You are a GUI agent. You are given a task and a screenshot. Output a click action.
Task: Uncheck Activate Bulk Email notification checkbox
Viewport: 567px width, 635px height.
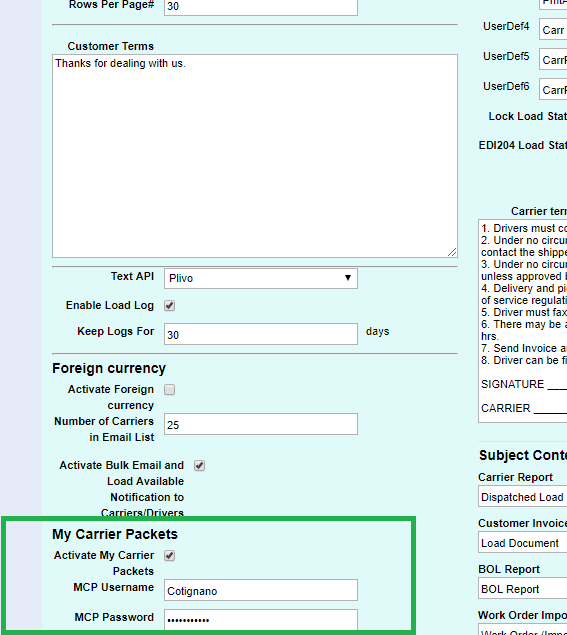coord(199,466)
